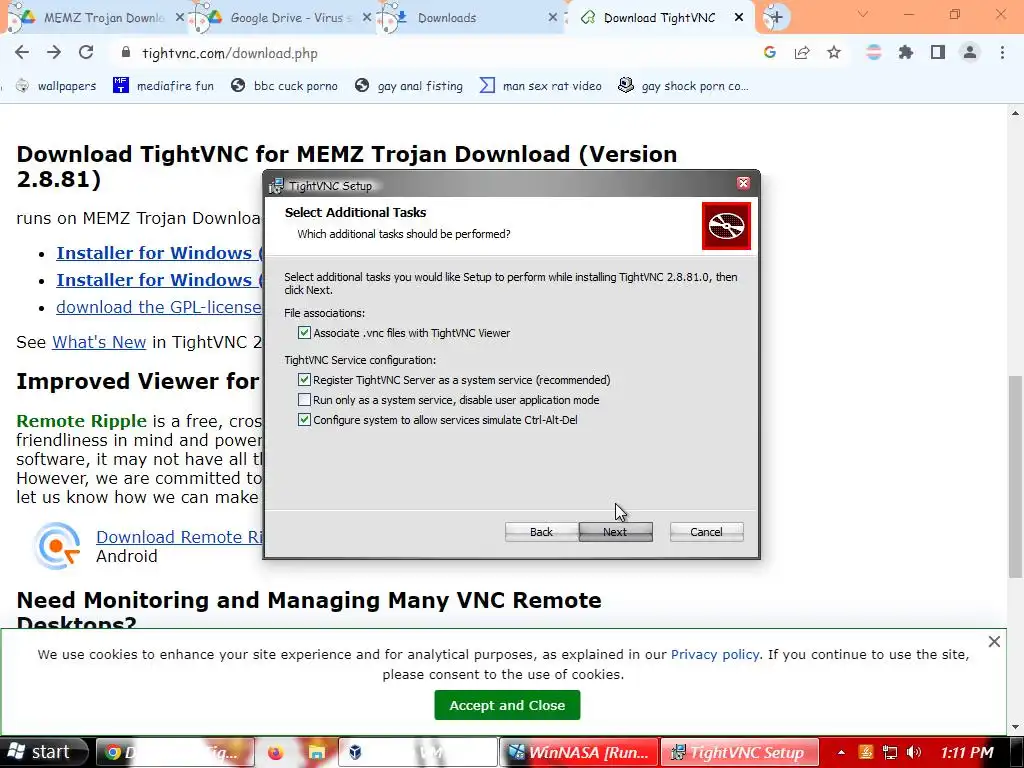Click the orange tray notification icon
Screen dimensions: 1024x768
[866, 752]
